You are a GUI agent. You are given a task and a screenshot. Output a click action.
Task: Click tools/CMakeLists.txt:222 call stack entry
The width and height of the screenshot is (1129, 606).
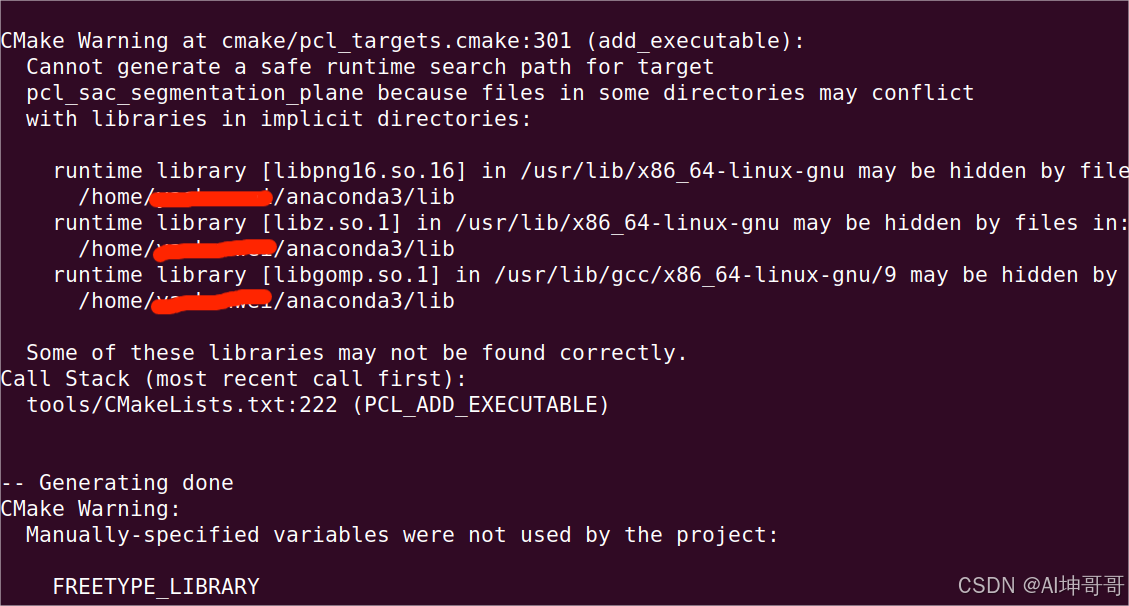pyautogui.click(x=181, y=405)
